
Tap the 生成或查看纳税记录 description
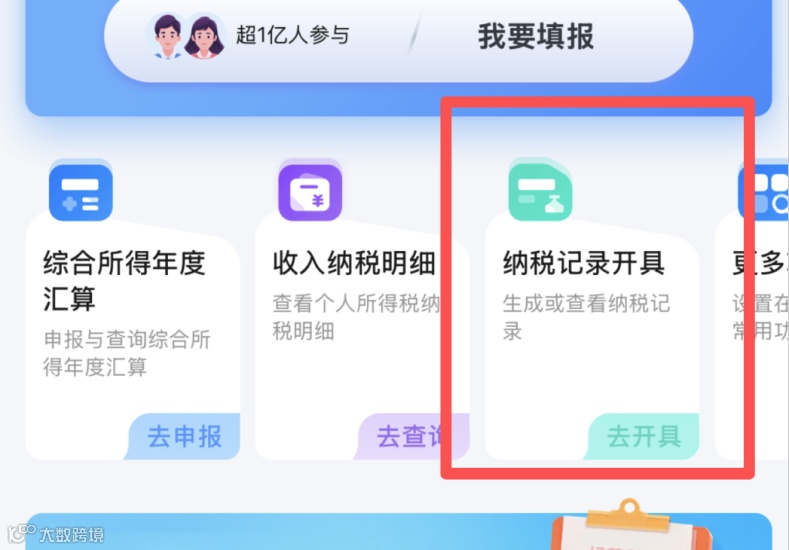(586, 317)
